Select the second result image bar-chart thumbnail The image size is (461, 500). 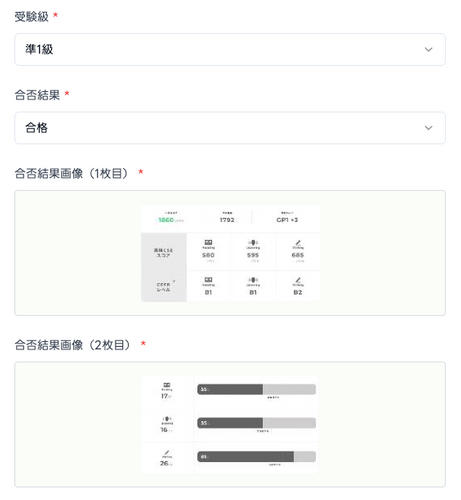click(x=230, y=424)
